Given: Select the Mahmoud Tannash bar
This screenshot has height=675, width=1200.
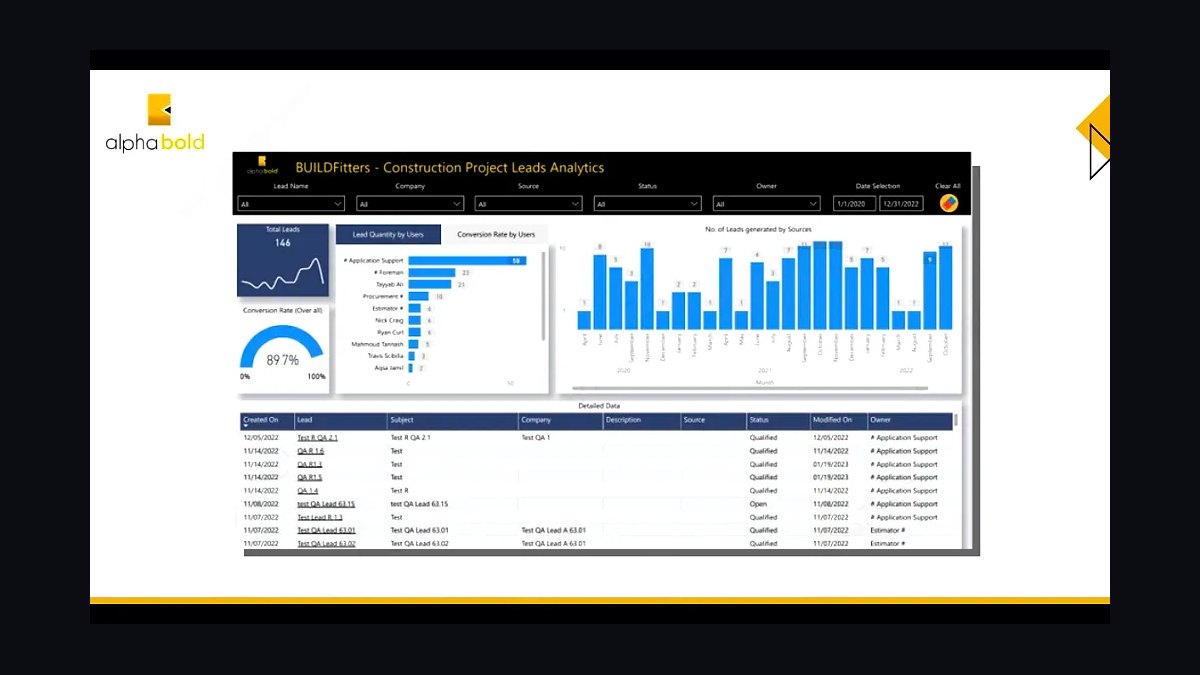Looking at the screenshot, I should pos(413,344).
